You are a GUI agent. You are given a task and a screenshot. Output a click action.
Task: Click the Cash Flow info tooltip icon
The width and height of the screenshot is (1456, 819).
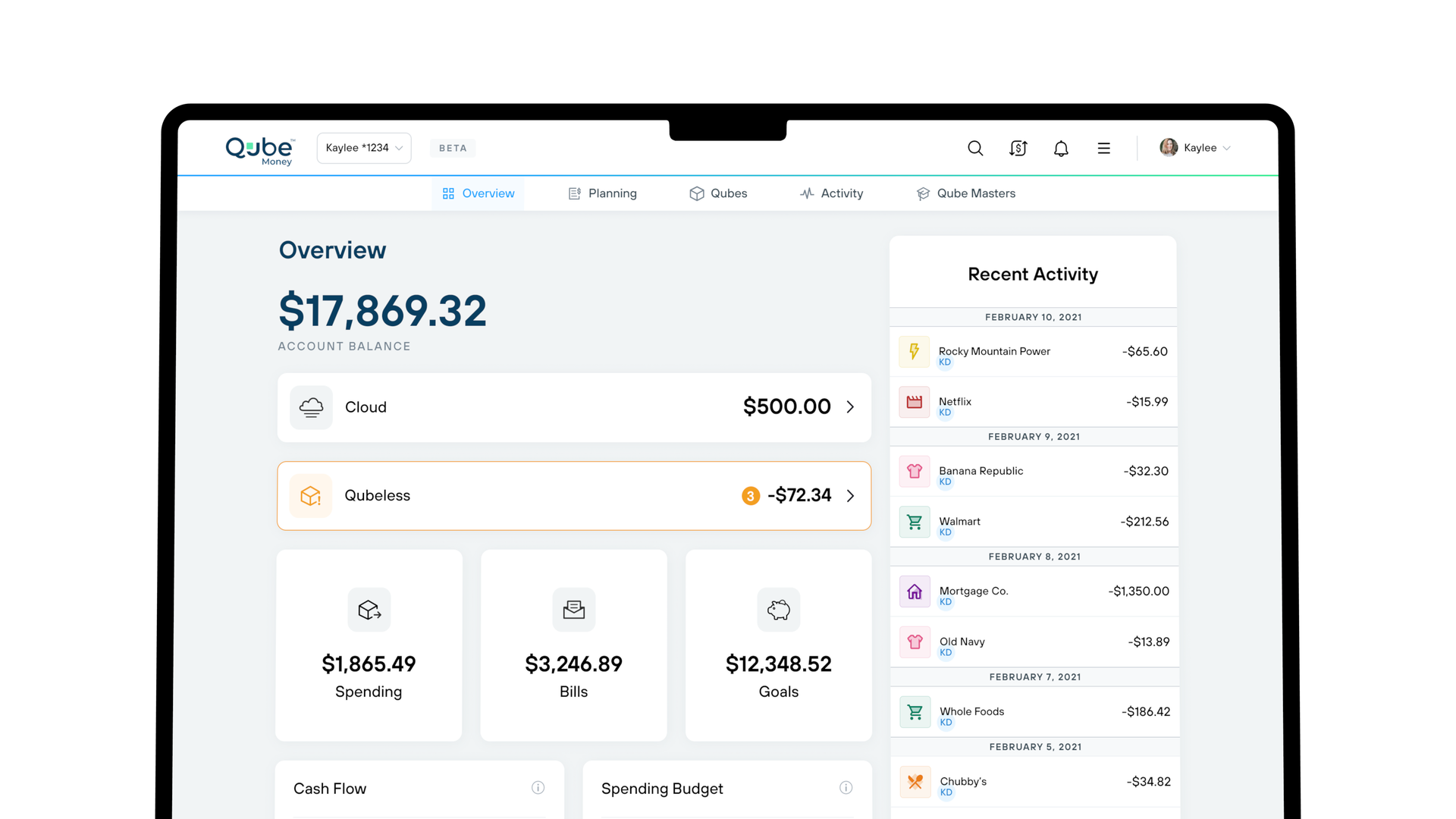tap(538, 788)
